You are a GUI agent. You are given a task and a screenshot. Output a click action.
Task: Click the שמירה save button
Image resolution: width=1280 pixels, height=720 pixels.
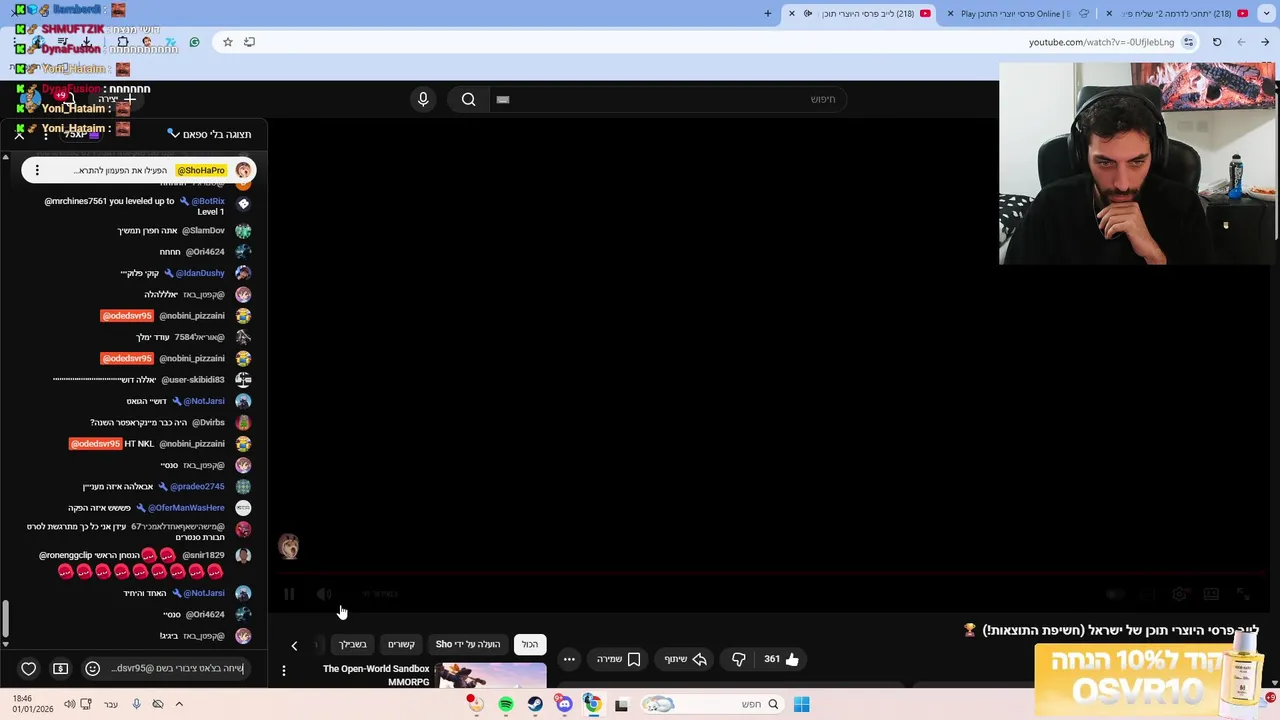(618, 659)
